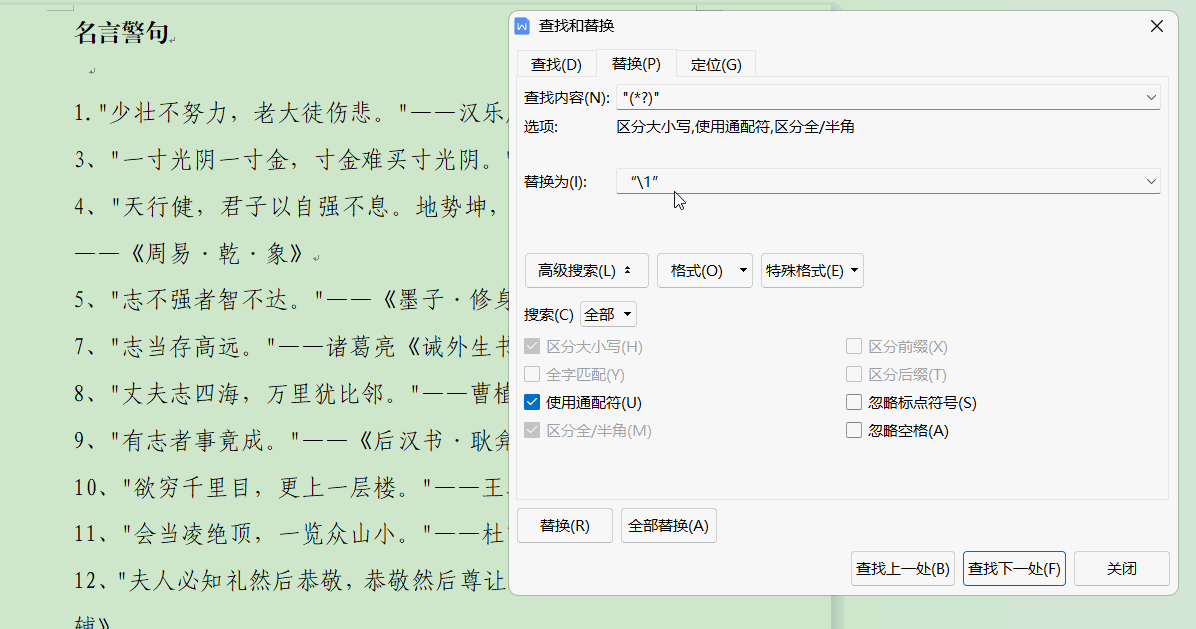Open the 特殊格式(E) dropdown menu
The height and width of the screenshot is (629, 1196).
pos(811,271)
